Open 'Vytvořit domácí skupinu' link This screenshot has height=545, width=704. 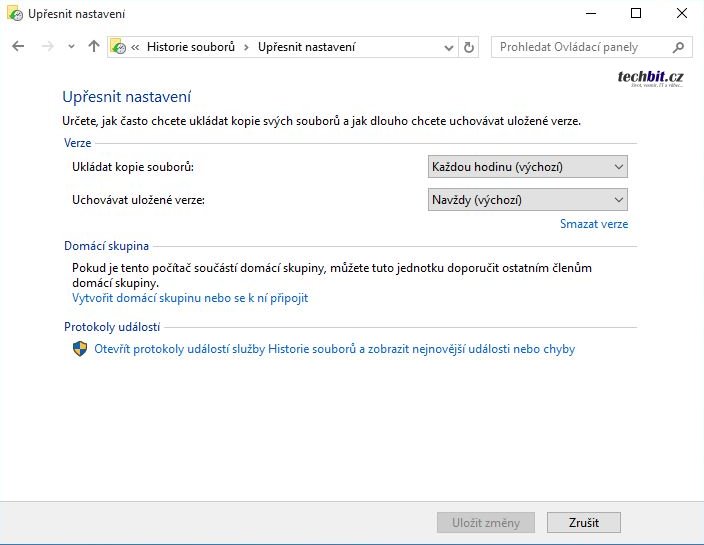[x=190, y=298]
